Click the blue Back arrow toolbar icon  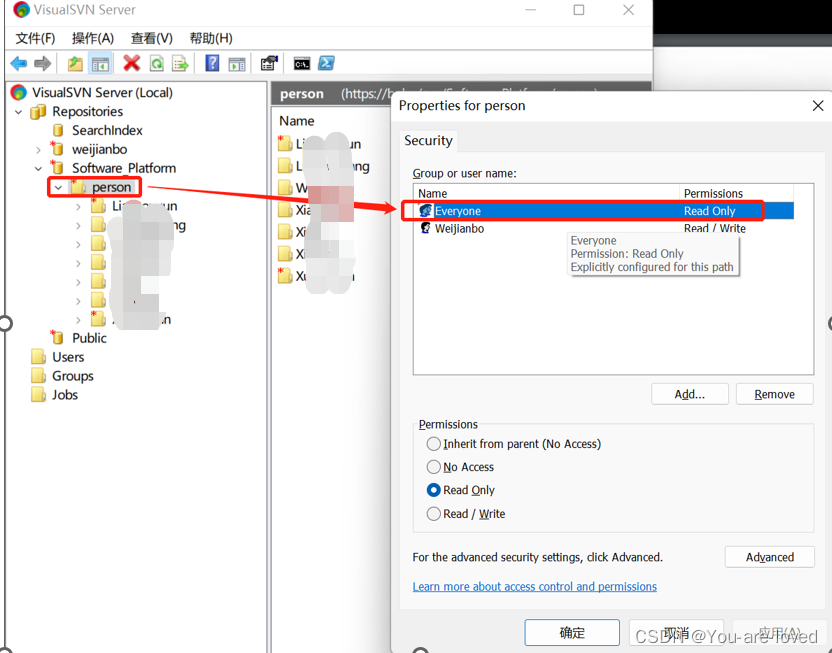[x=19, y=64]
